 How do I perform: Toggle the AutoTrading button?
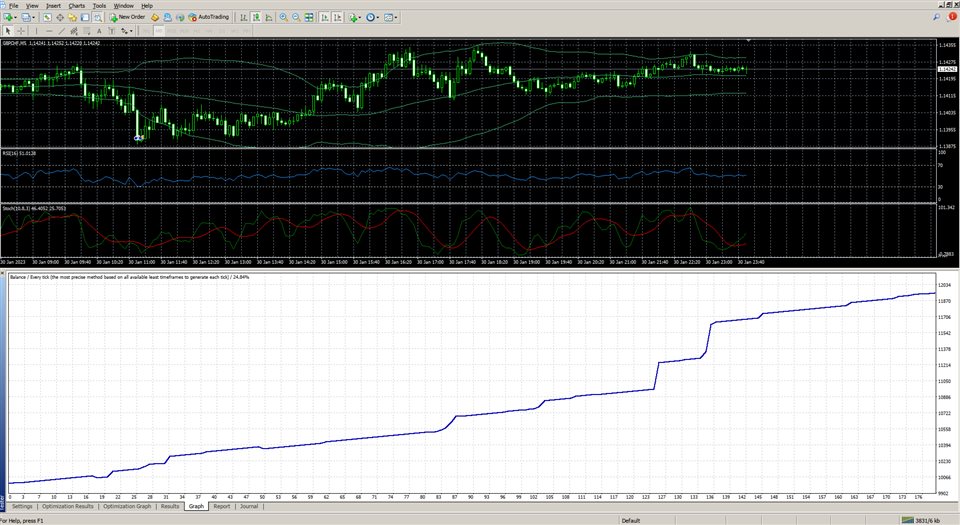pyautogui.click(x=209, y=17)
